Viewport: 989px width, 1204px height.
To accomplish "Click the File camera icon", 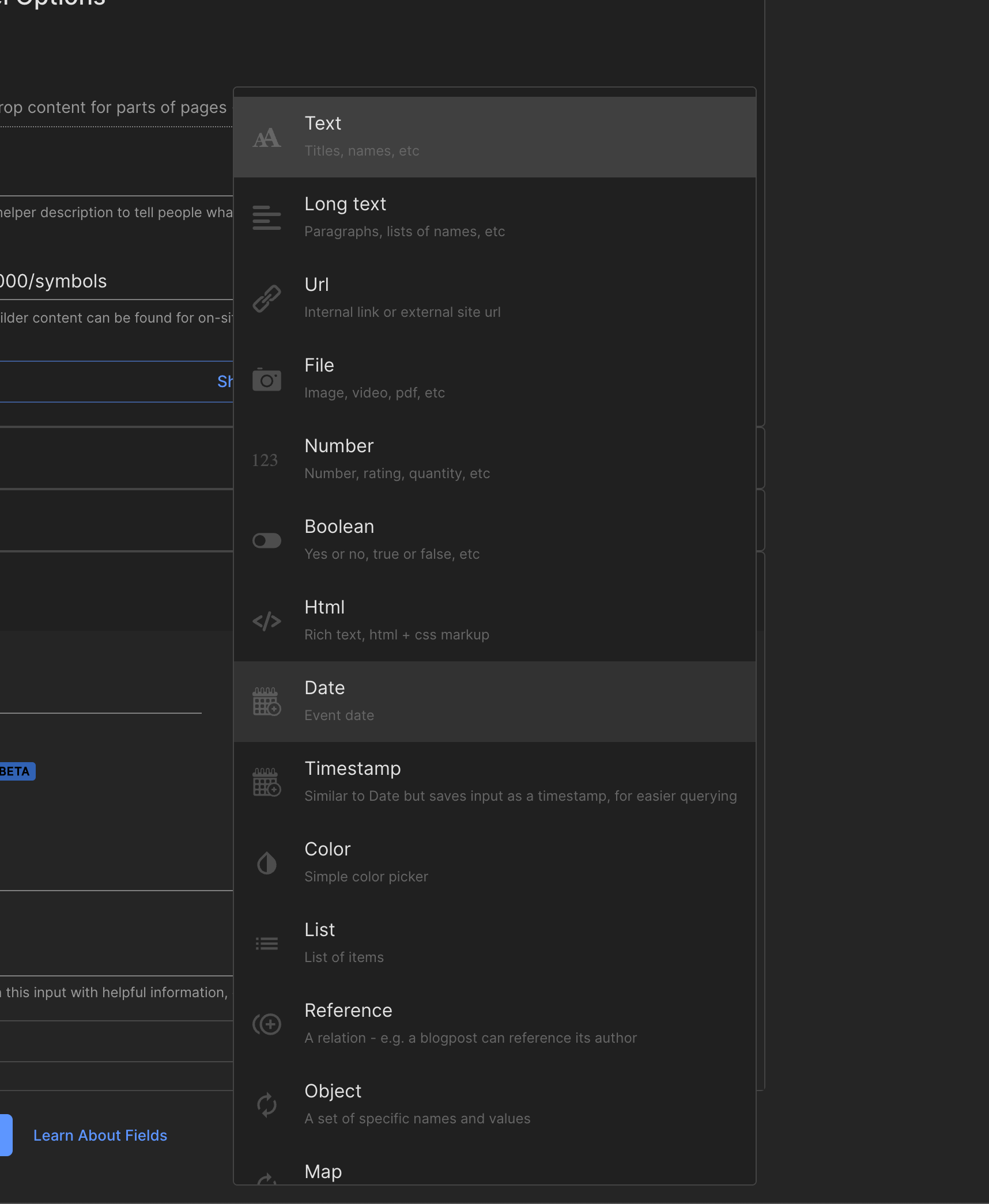I will point(267,380).
